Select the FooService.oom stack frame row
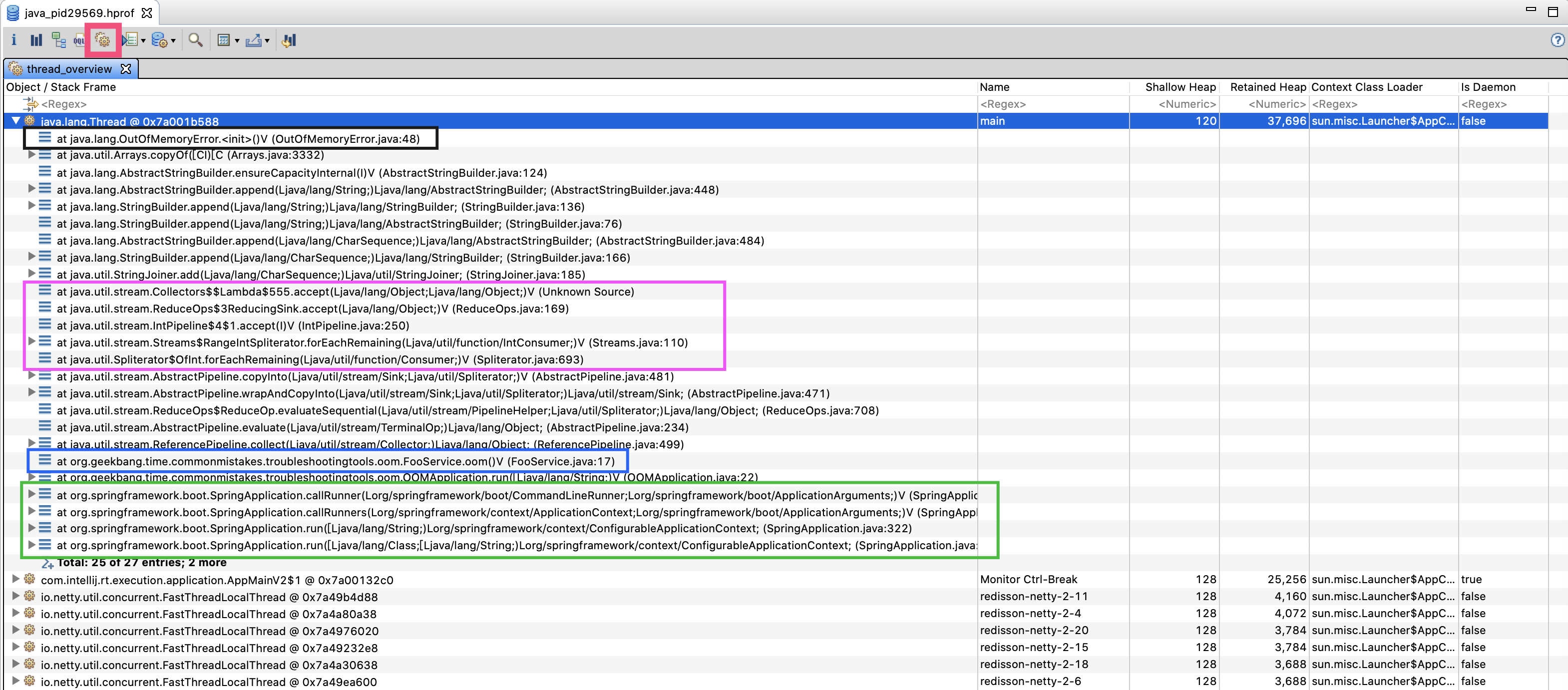This screenshot has height=690, width=1568. pyautogui.click(x=335, y=461)
